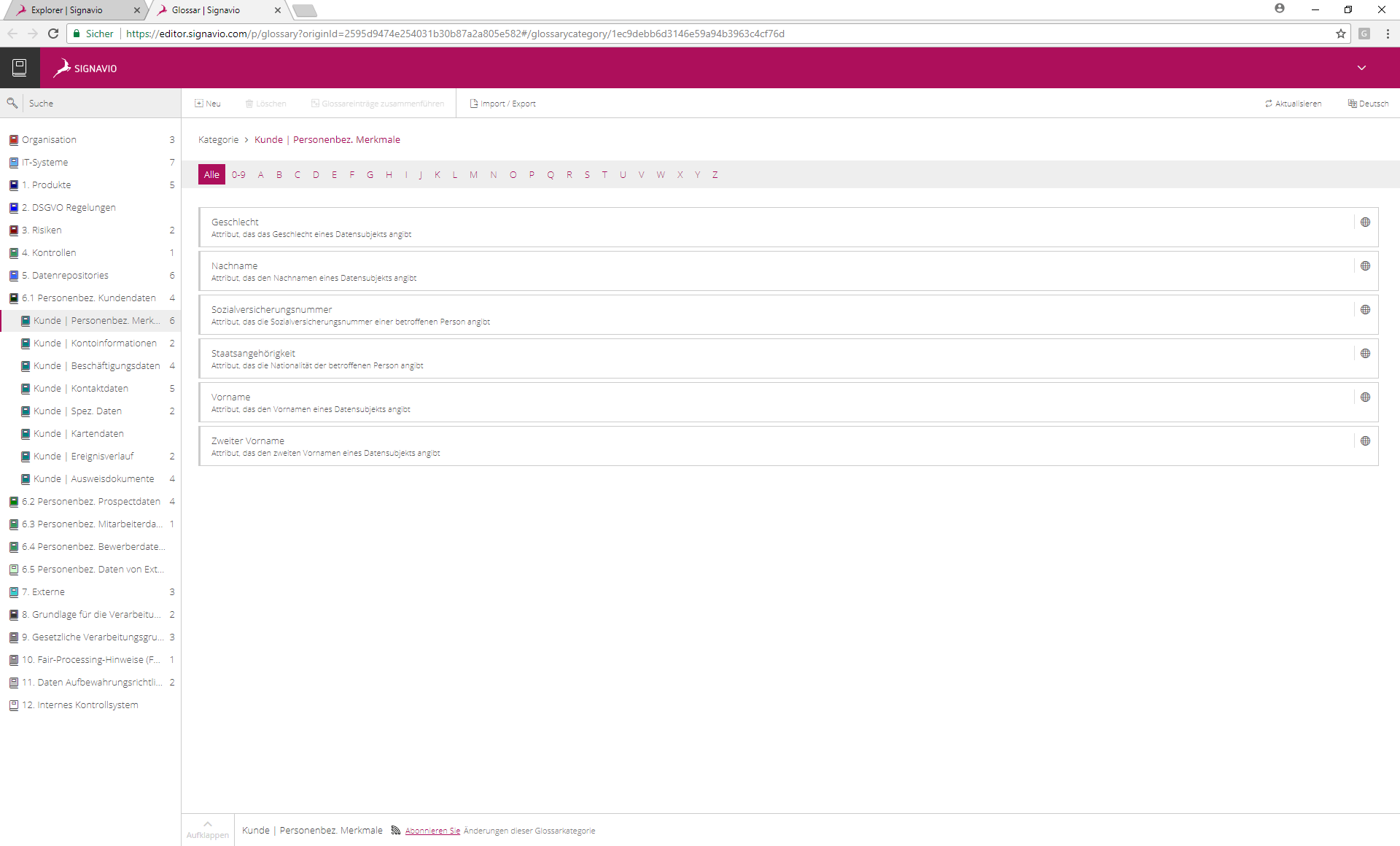Image resolution: width=1400 pixels, height=846 pixels.
Task: Select 11. Daten Aufbewahrungsrichtlinien category
Action: tap(90, 683)
